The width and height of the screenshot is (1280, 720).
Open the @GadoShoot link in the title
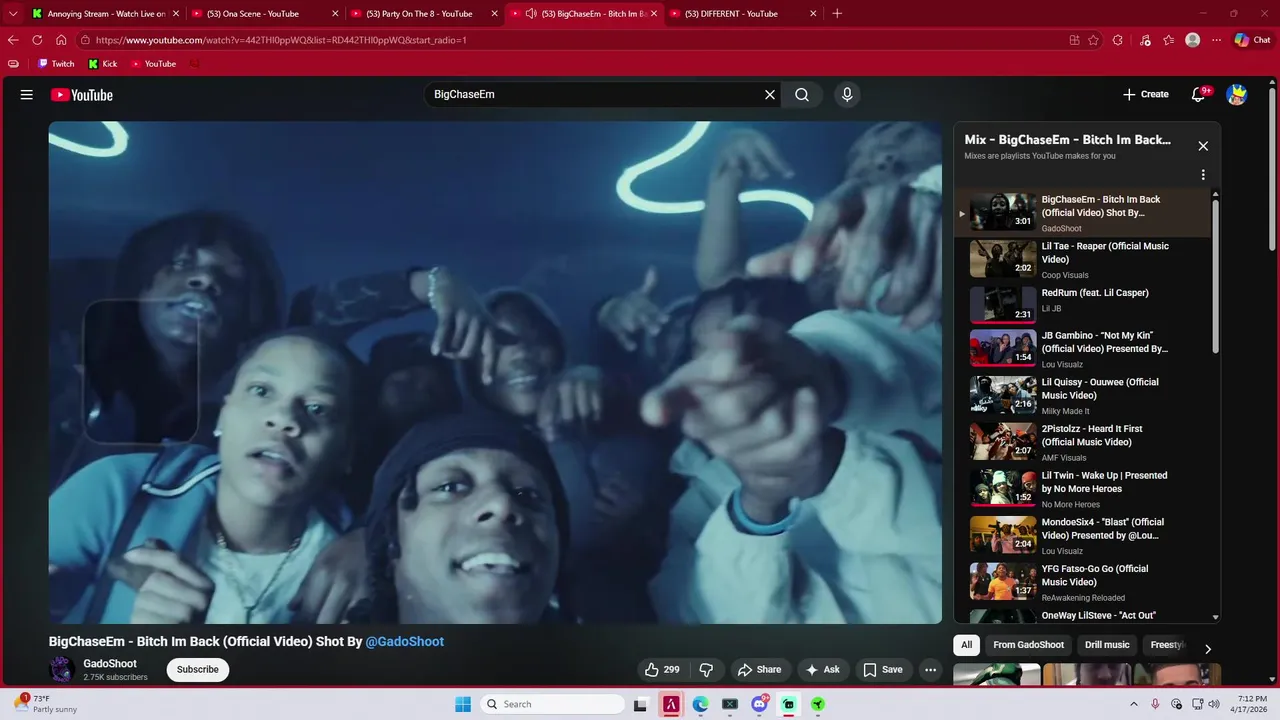[x=404, y=642]
